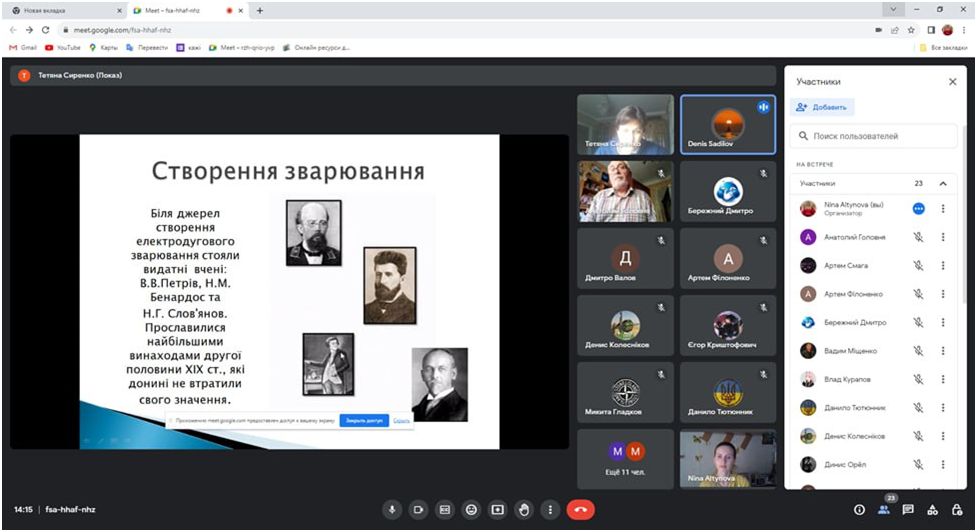977x532 pixels.
Task: Click muted microphone icon for Вадим Міщенко
Action: [x=918, y=351]
